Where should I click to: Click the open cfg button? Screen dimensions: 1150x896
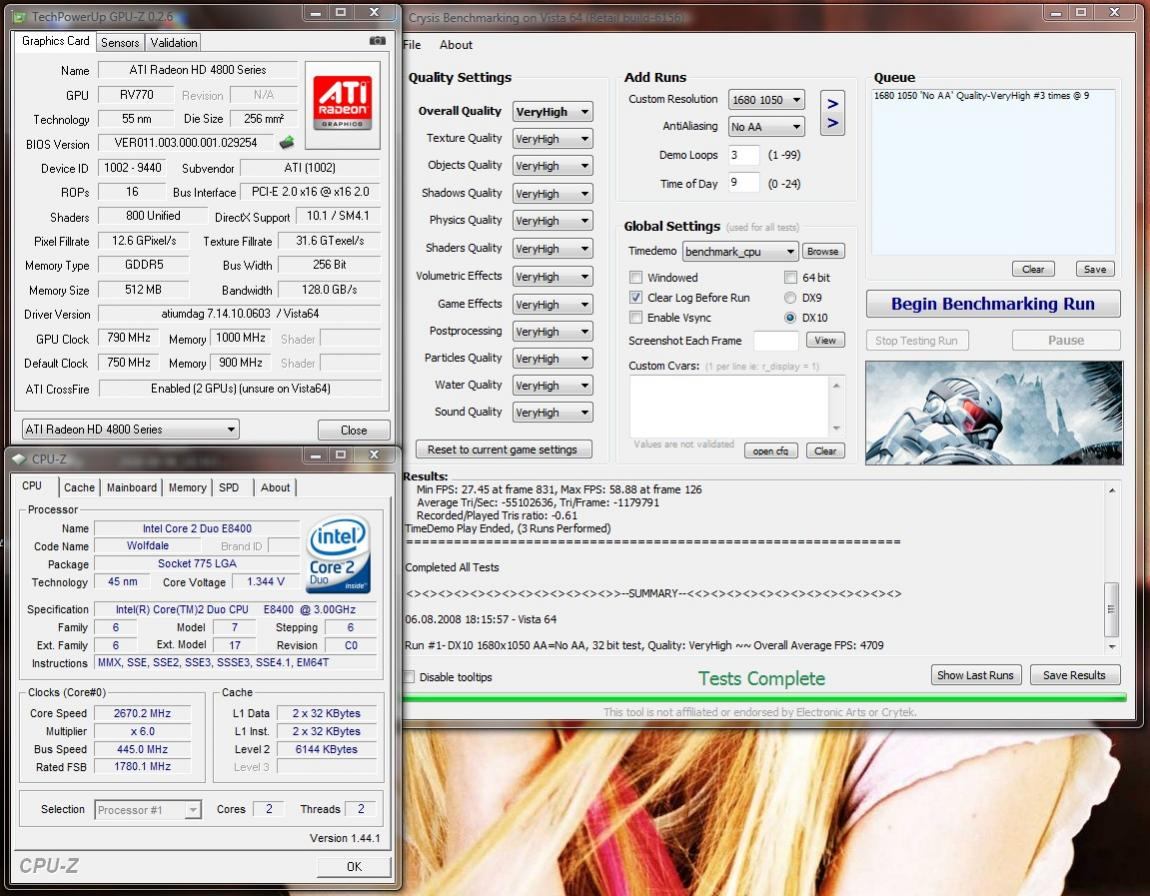pos(771,451)
